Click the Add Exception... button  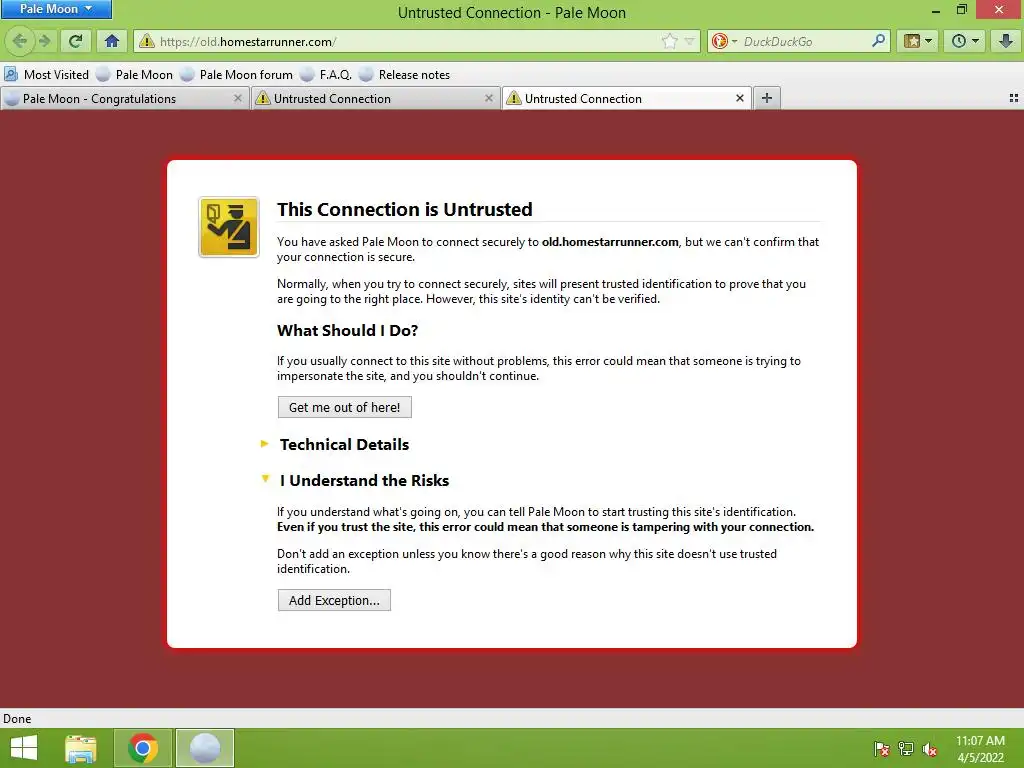(x=334, y=600)
